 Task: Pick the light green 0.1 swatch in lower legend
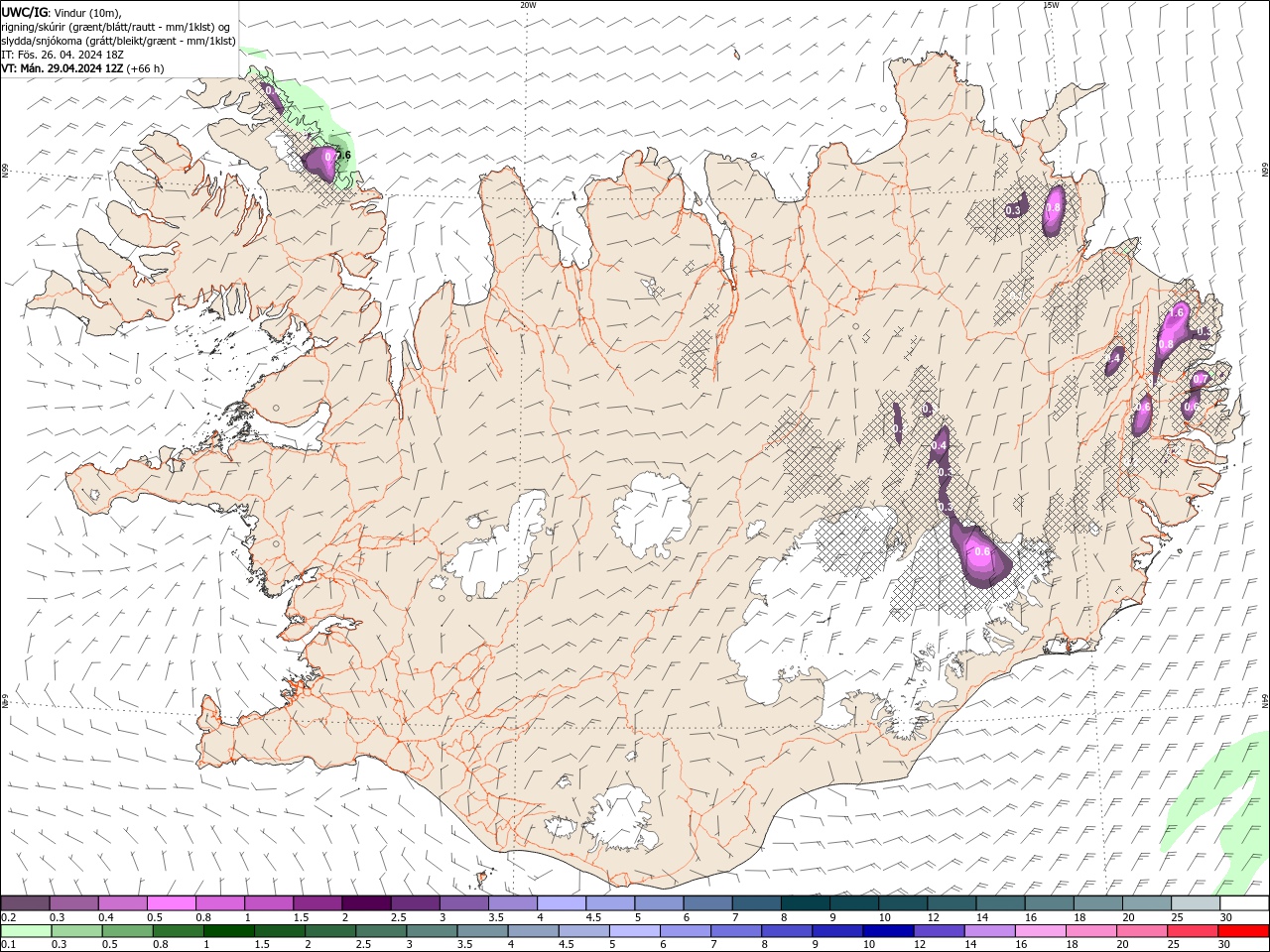tap(26, 930)
